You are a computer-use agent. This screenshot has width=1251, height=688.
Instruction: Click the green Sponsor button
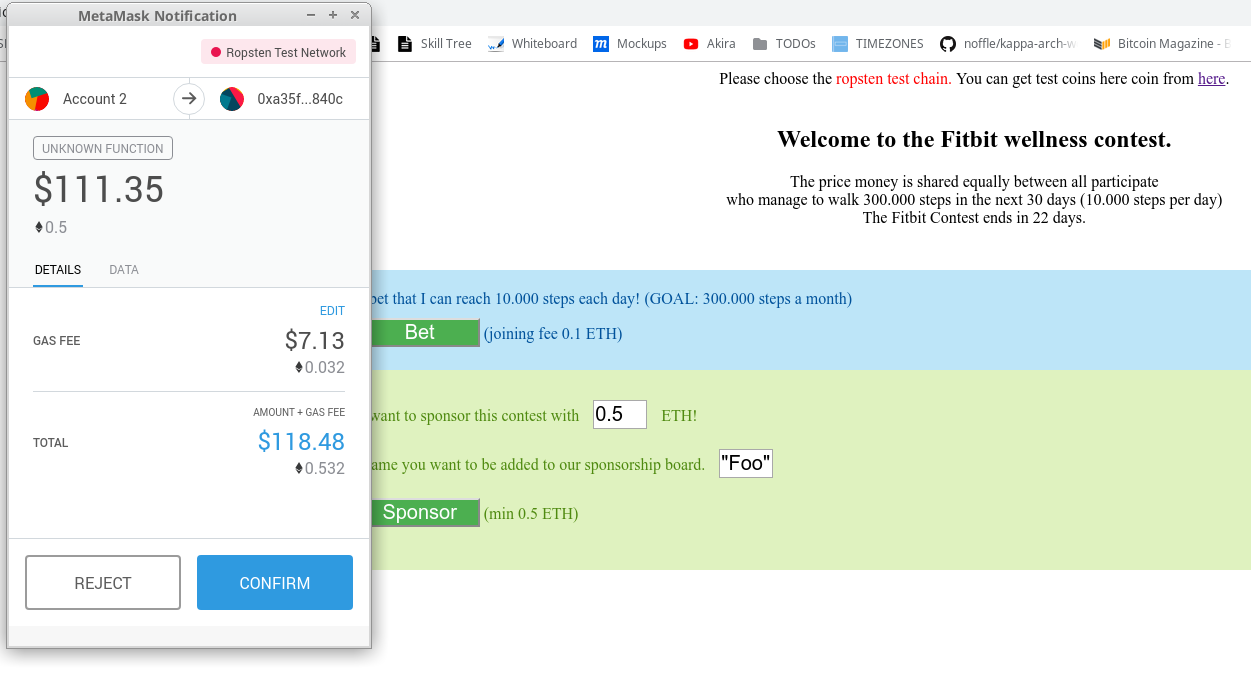[x=425, y=513]
